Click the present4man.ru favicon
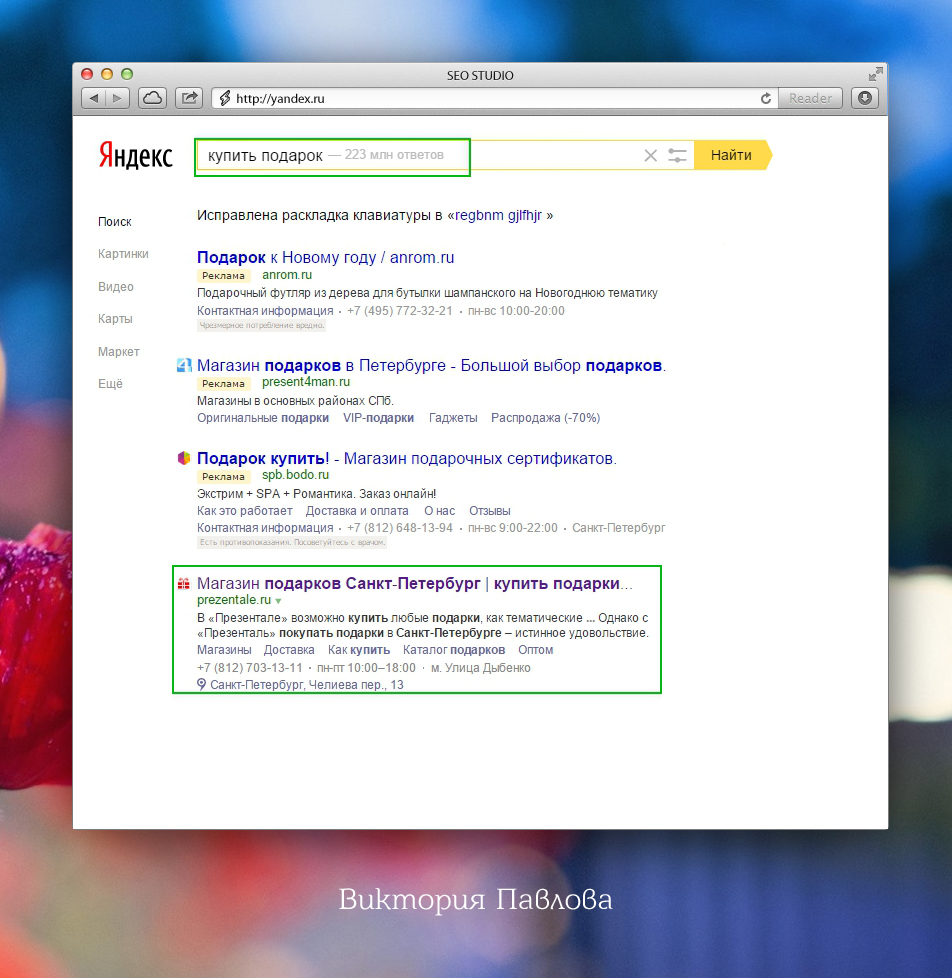This screenshot has width=952, height=978. coord(184,365)
